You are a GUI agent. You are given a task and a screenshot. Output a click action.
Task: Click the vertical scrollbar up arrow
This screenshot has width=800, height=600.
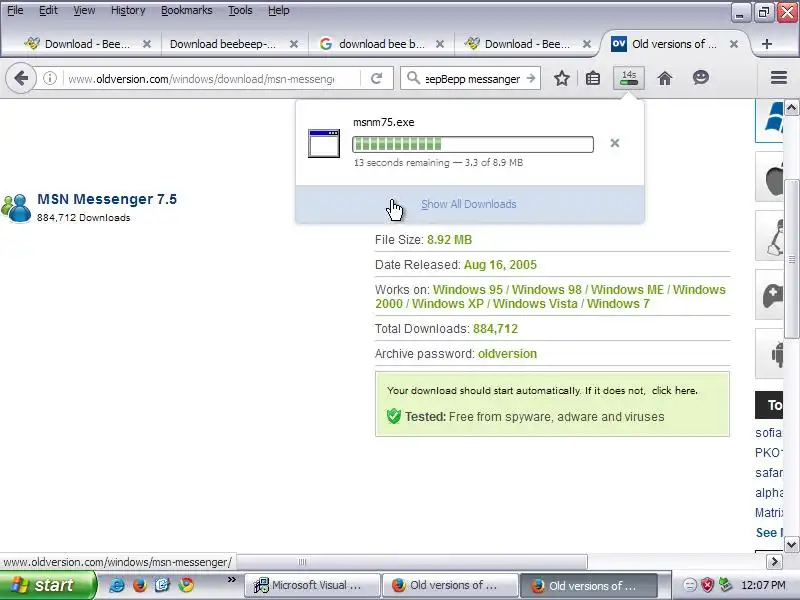click(x=791, y=108)
